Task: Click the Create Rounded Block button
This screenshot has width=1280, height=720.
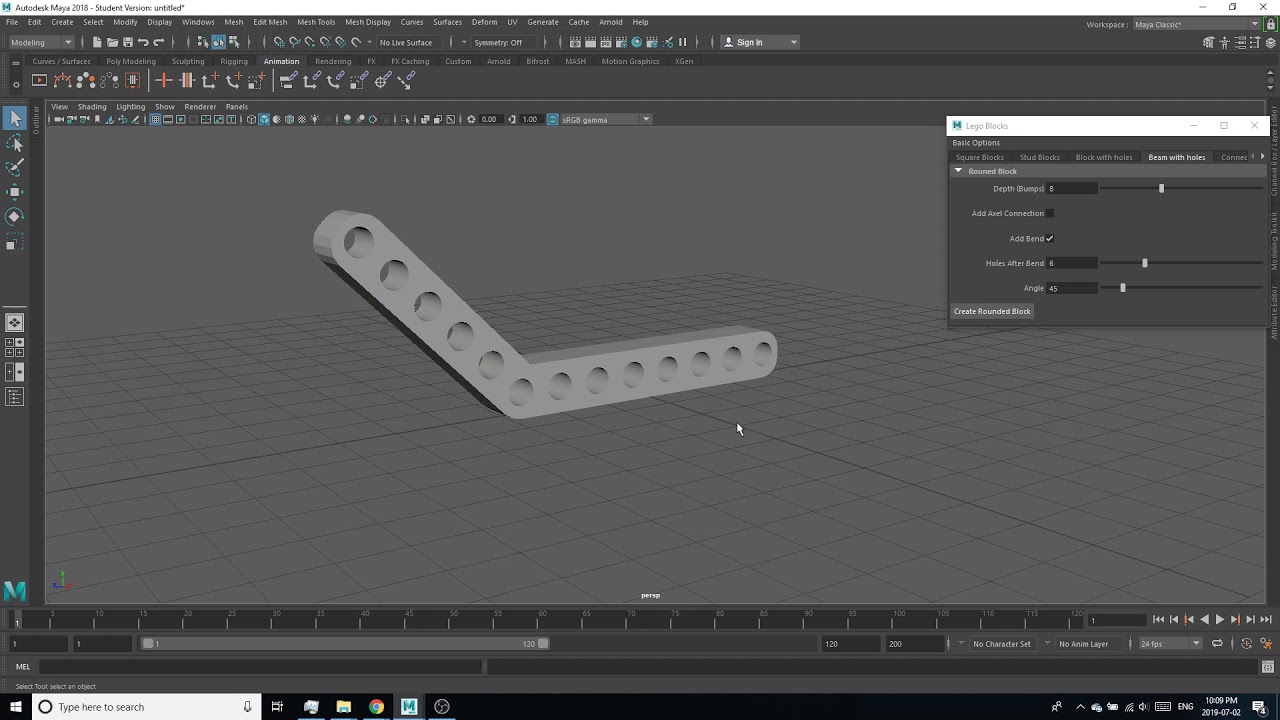Action: (992, 311)
